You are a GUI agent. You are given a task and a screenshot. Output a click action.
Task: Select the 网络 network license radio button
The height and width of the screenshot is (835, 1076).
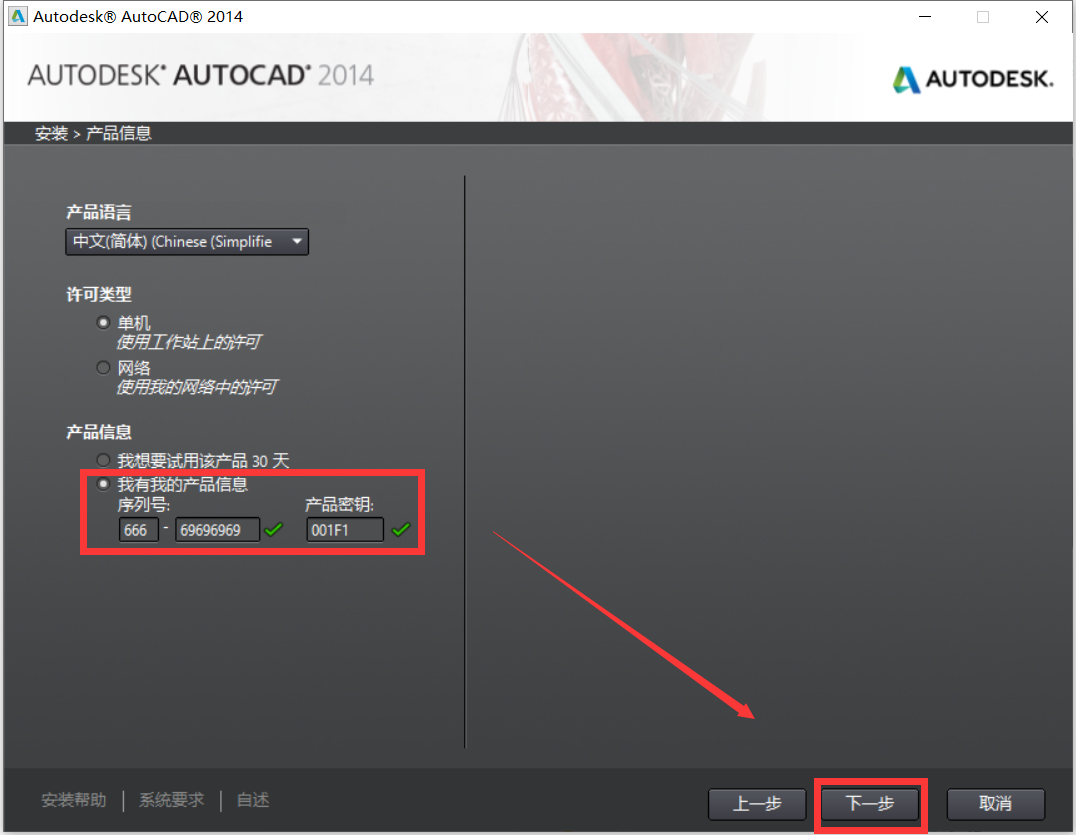(104, 368)
